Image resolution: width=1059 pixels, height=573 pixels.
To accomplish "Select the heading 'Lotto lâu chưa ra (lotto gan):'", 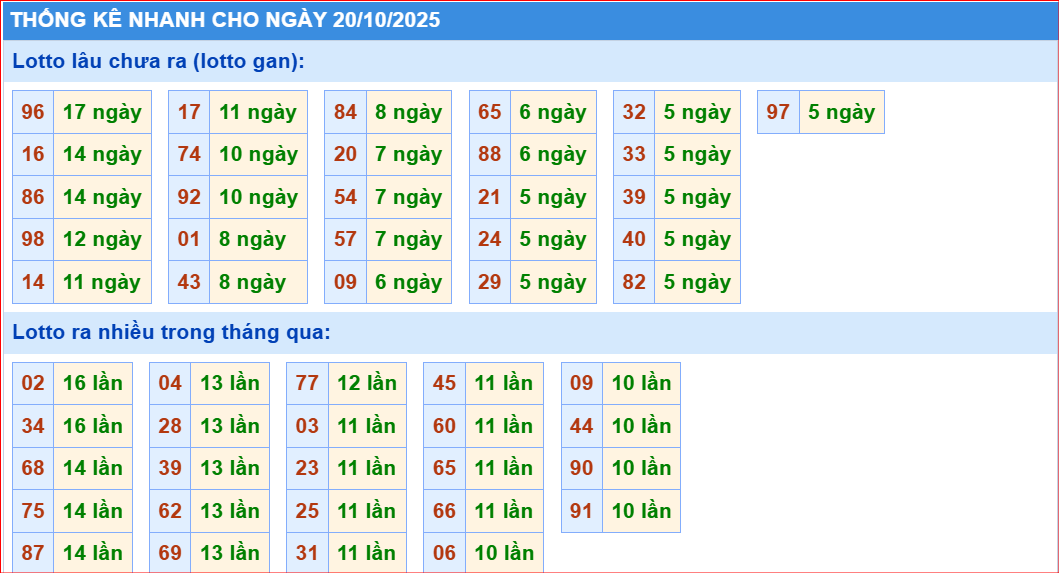I will pos(159,61).
